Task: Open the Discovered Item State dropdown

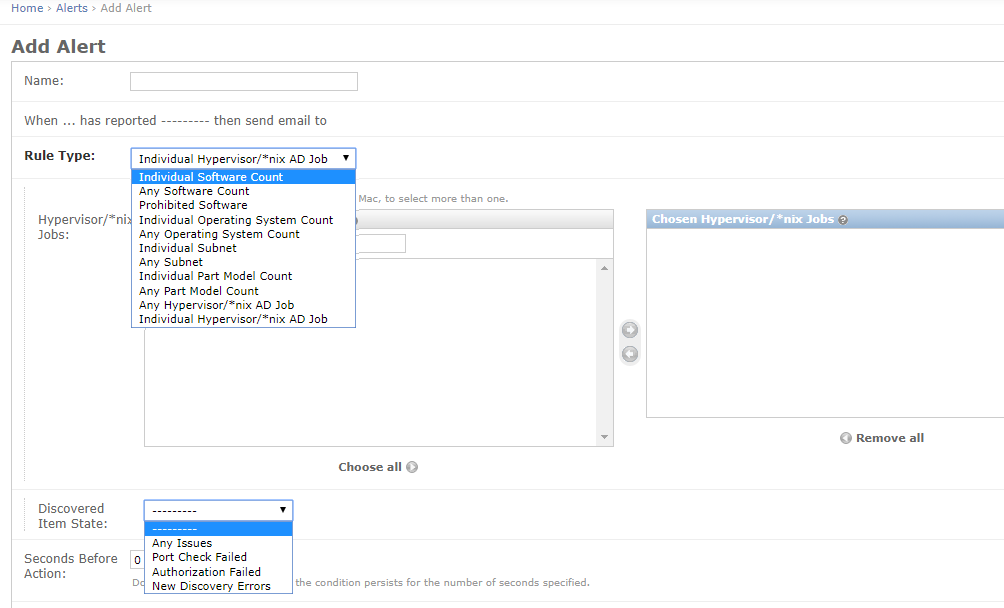Action: click(218, 510)
